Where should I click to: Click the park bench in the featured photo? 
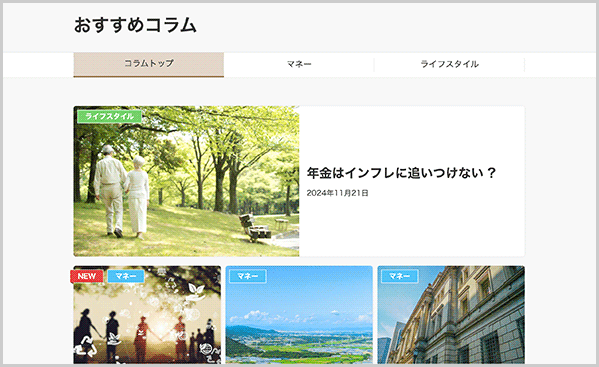pos(254,228)
